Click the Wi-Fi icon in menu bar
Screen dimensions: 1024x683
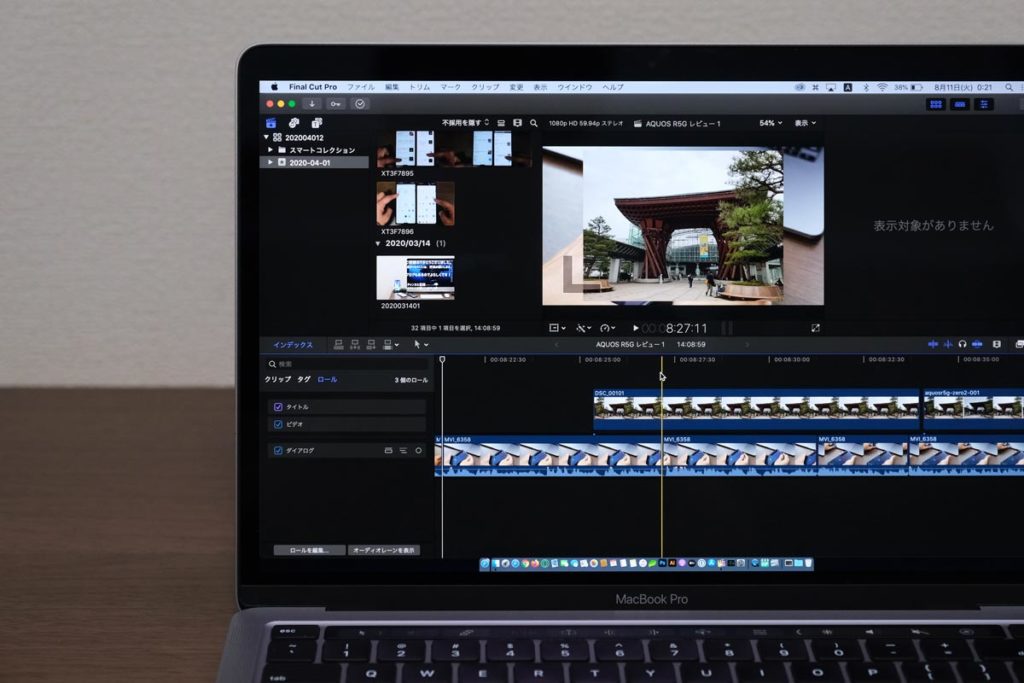tap(882, 87)
